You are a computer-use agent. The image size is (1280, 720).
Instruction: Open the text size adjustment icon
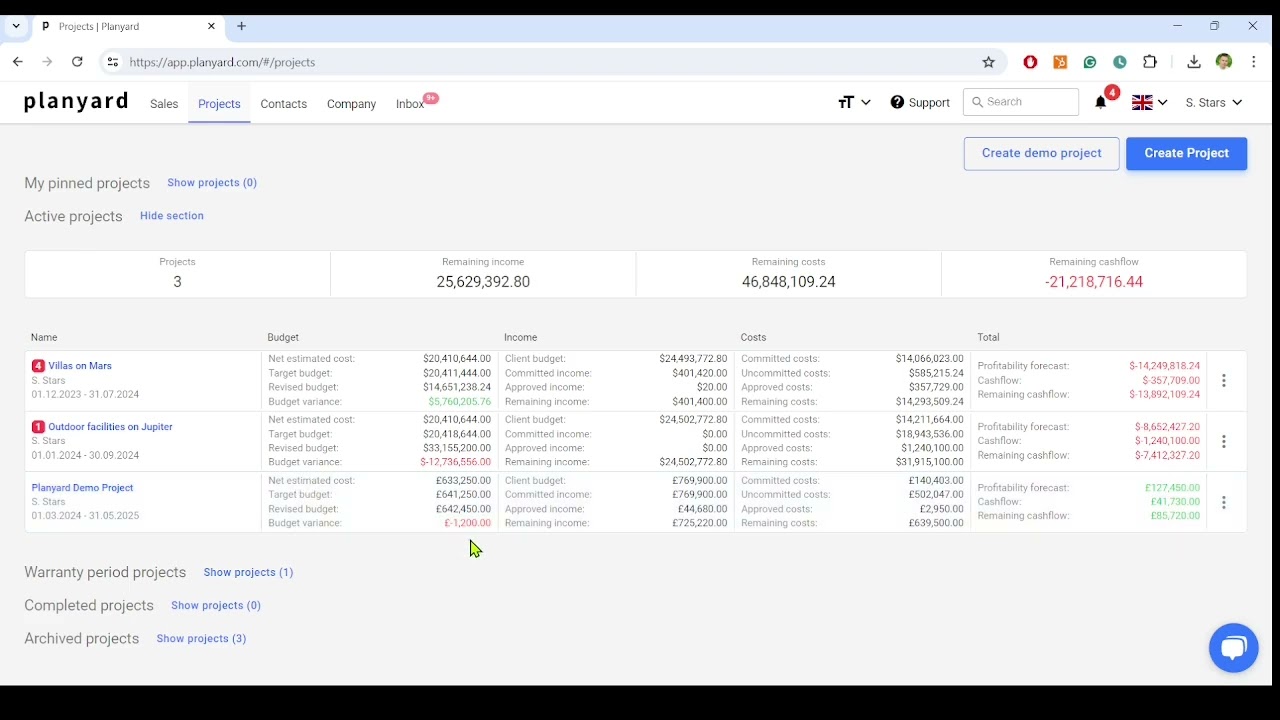coord(854,102)
